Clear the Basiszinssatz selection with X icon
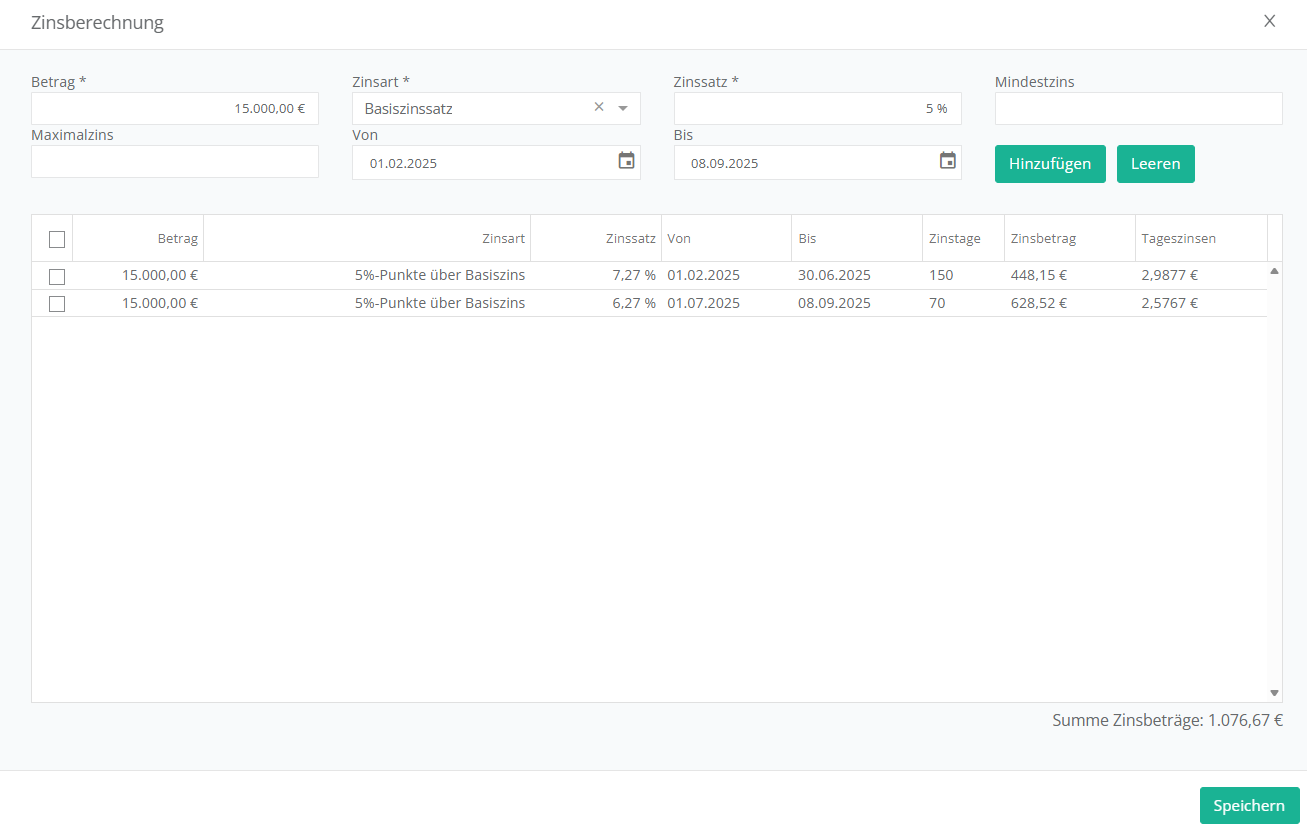1307x833 pixels. click(x=599, y=107)
